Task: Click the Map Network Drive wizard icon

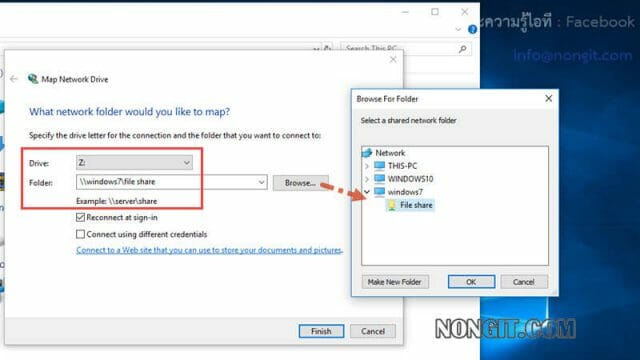Action: click(x=33, y=79)
